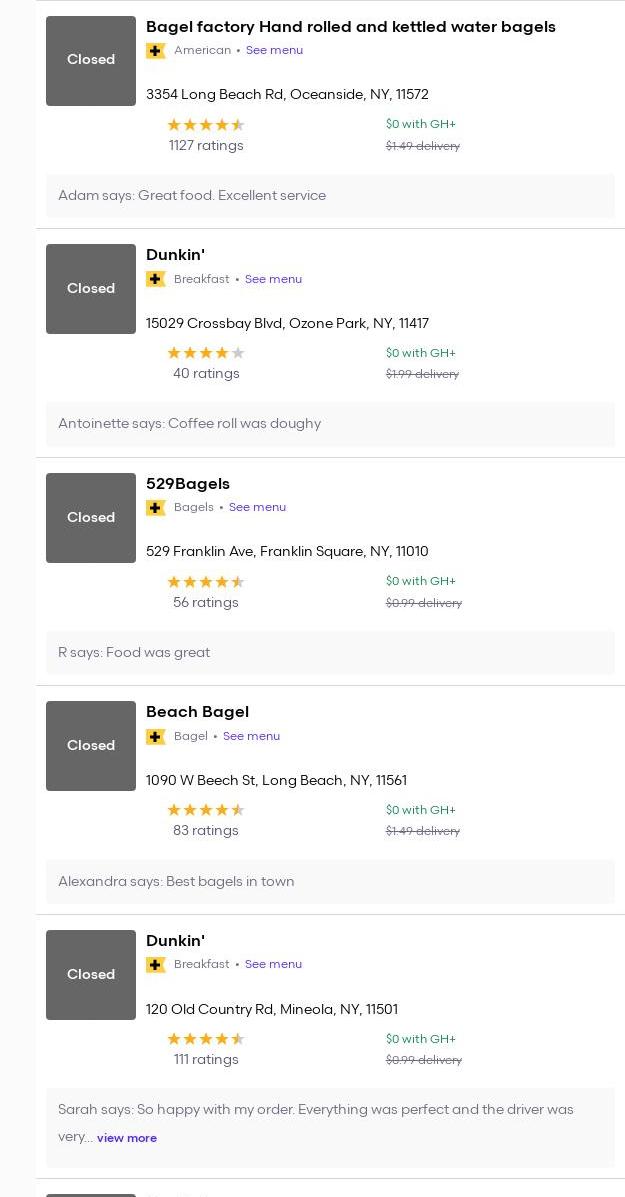This screenshot has width=625, height=1197.
Task: Open the Beach Bagel restaurant title
Action: coord(197,712)
